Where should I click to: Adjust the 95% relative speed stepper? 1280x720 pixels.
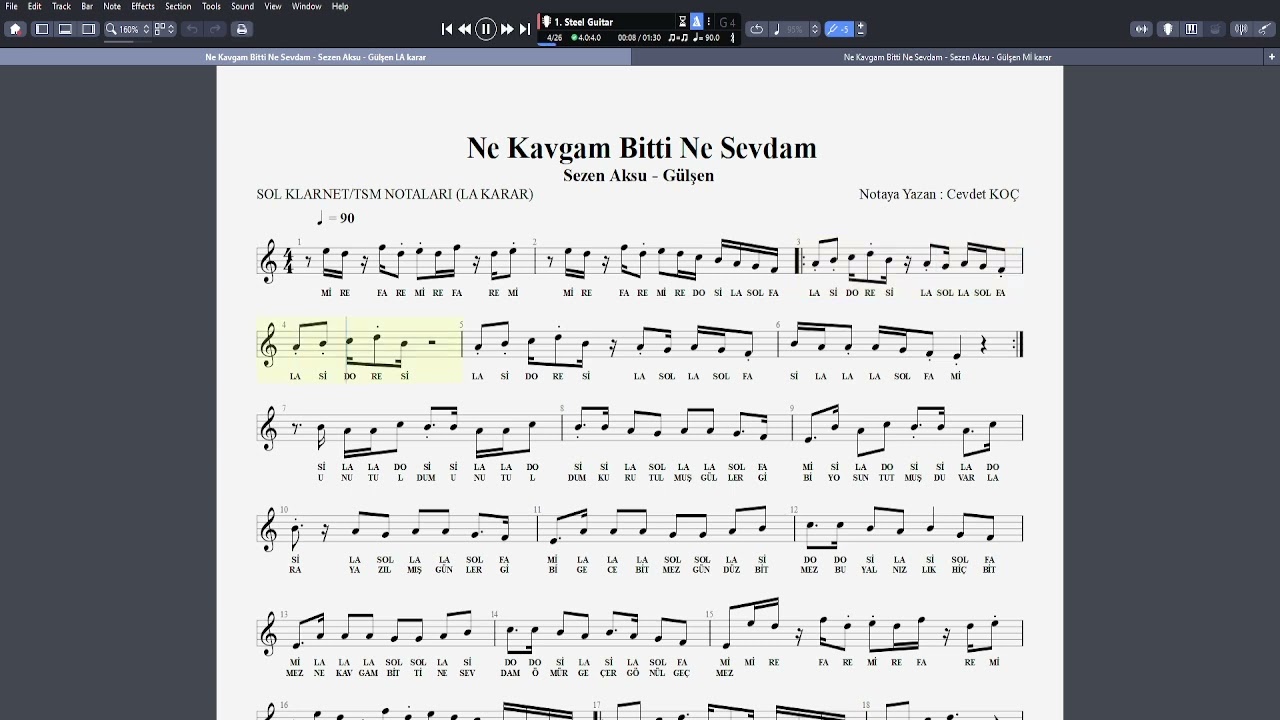coord(815,29)
